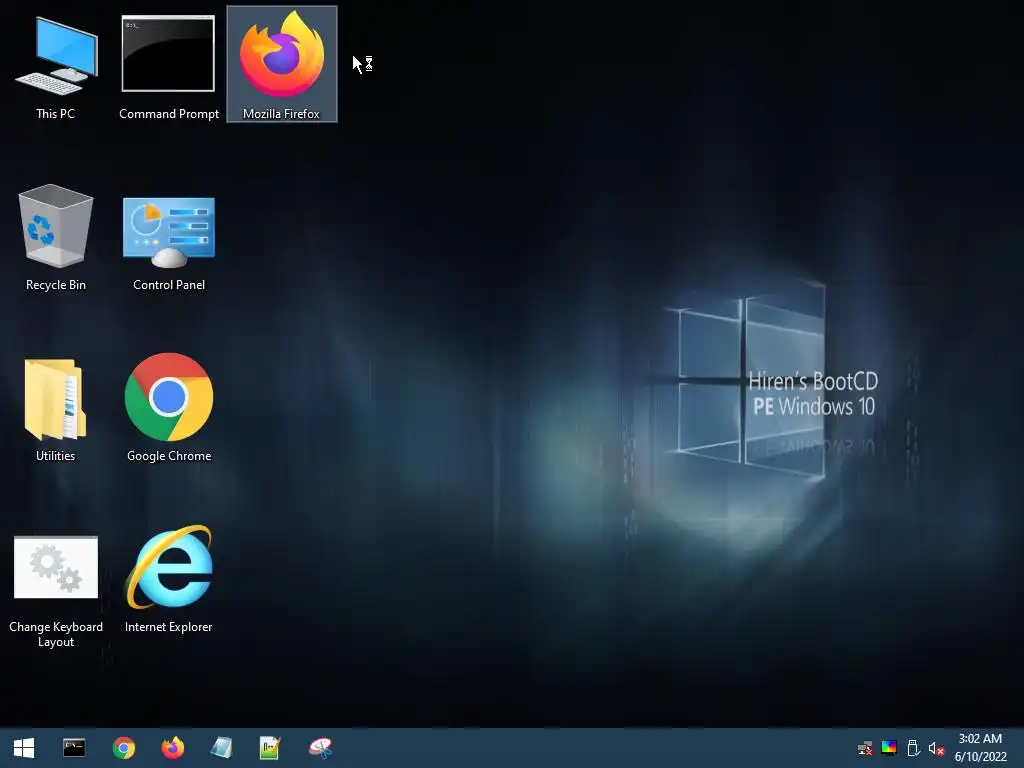This screenshot has height=768, width=1024.
Task: Launch Firefox from the taskbar
Action: [172, 748]
